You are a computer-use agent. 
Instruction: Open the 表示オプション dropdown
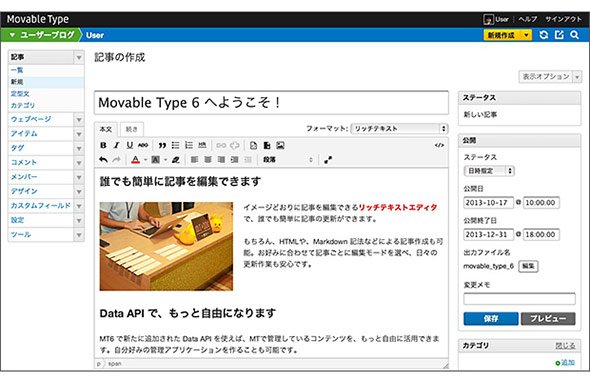click(x=550, y=77)
